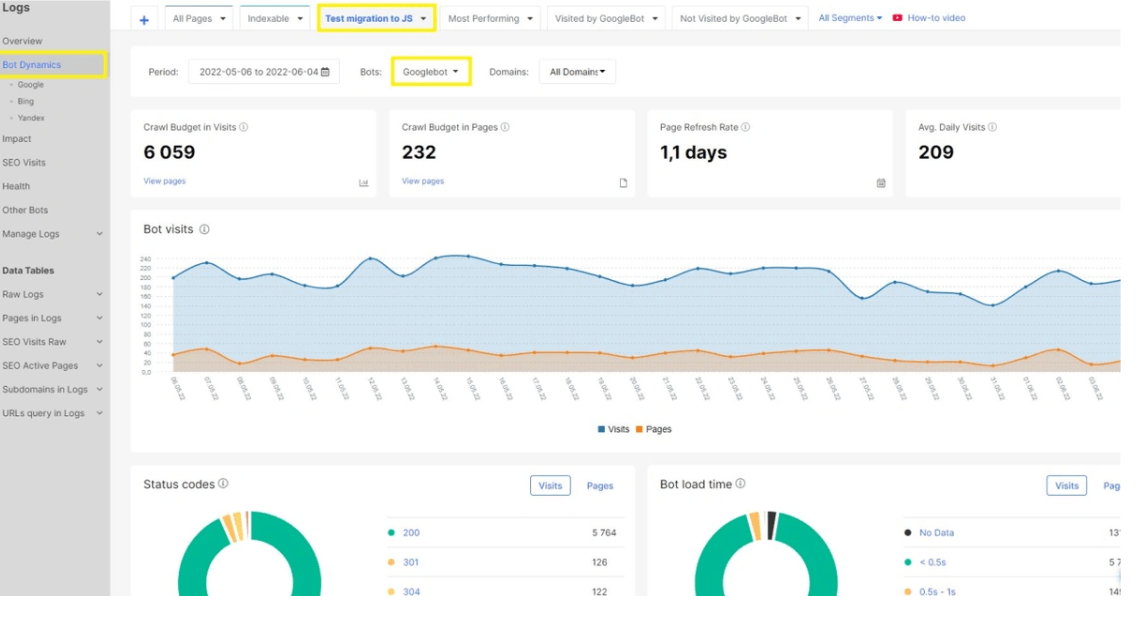Viewport: 1138px width, 618px height.
Task: Click the 5 764 visits count
Action: (x=604, y=532)
